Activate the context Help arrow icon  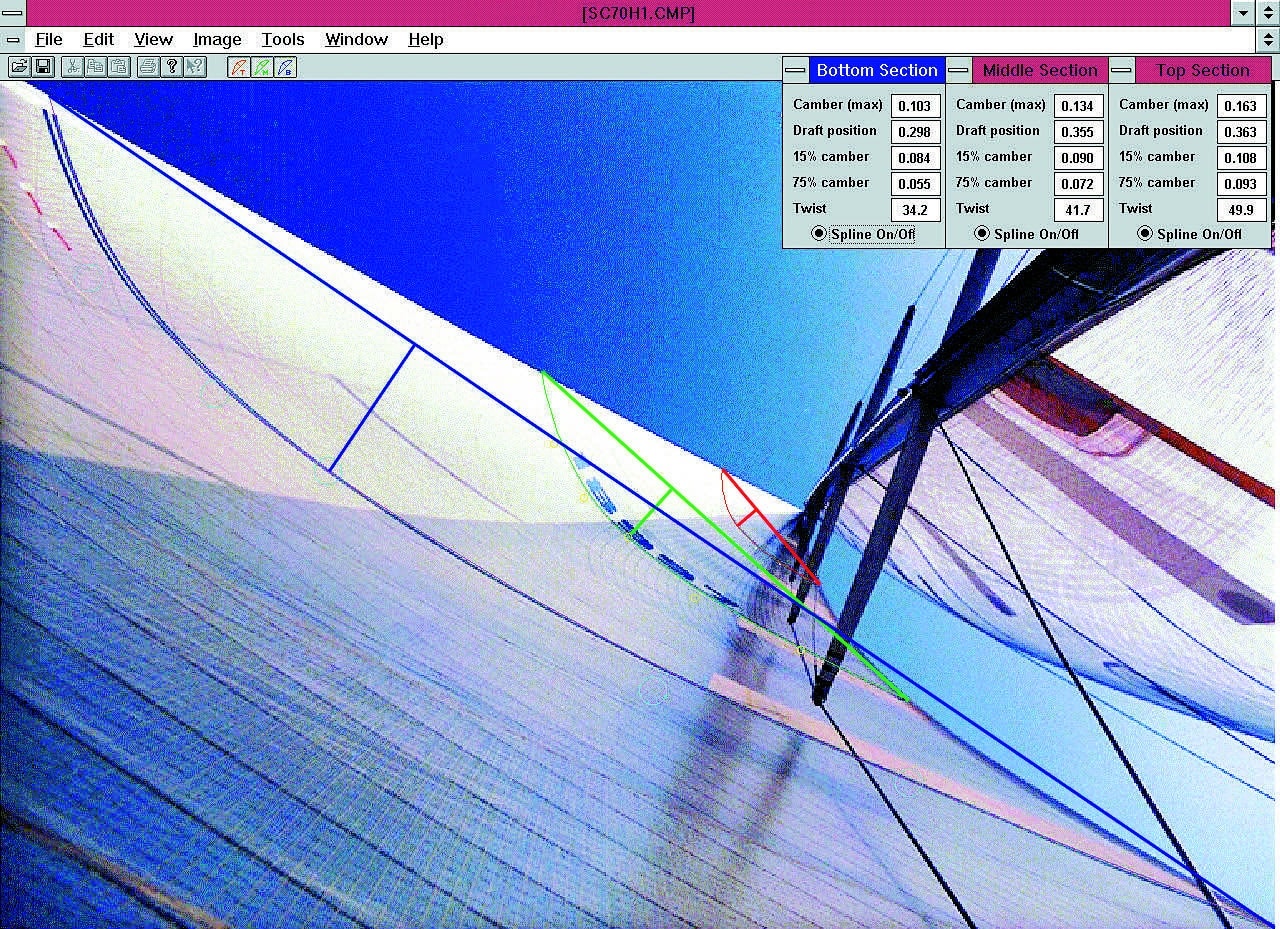point(195,66)
